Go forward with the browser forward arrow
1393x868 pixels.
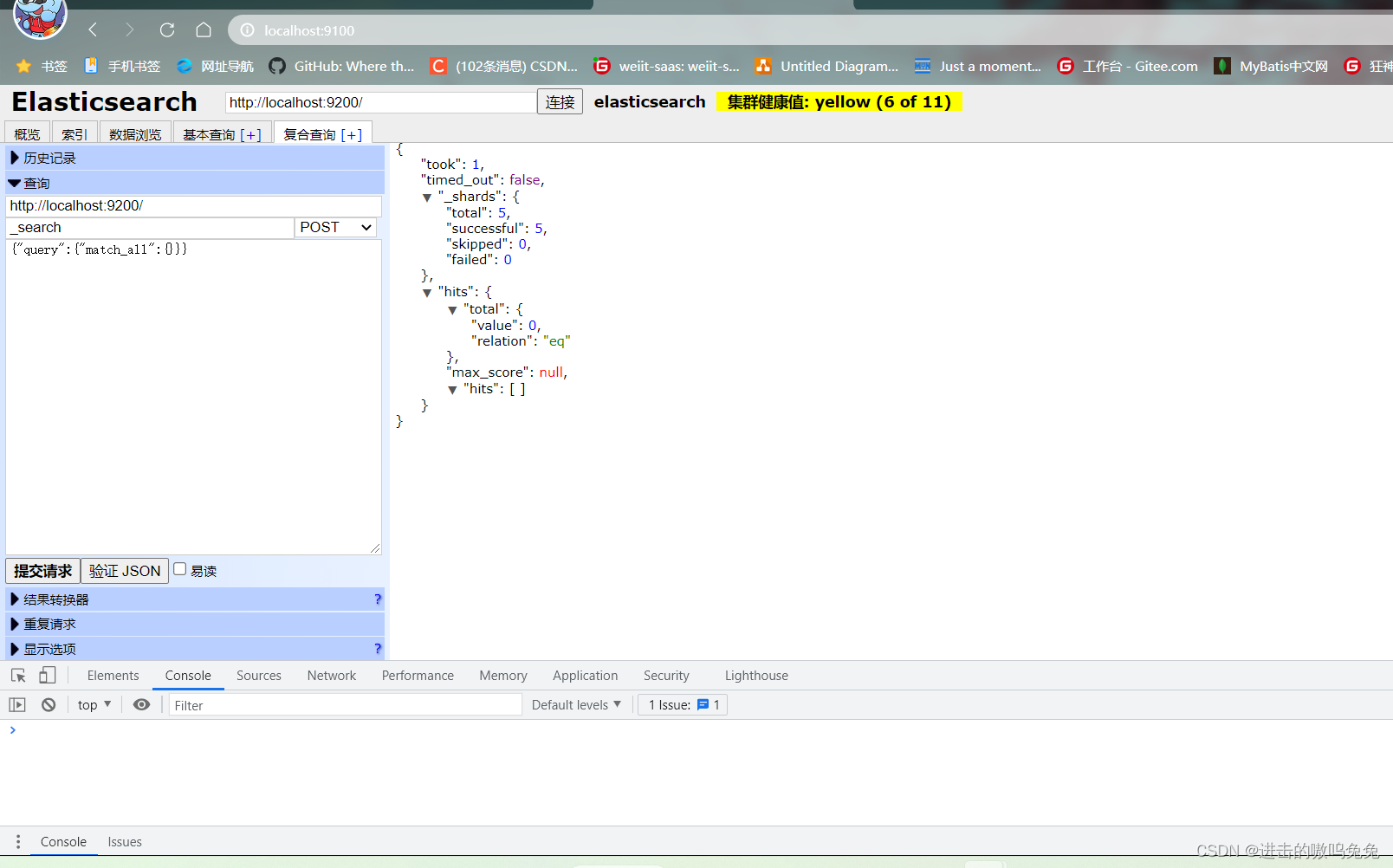pos(130,30)
